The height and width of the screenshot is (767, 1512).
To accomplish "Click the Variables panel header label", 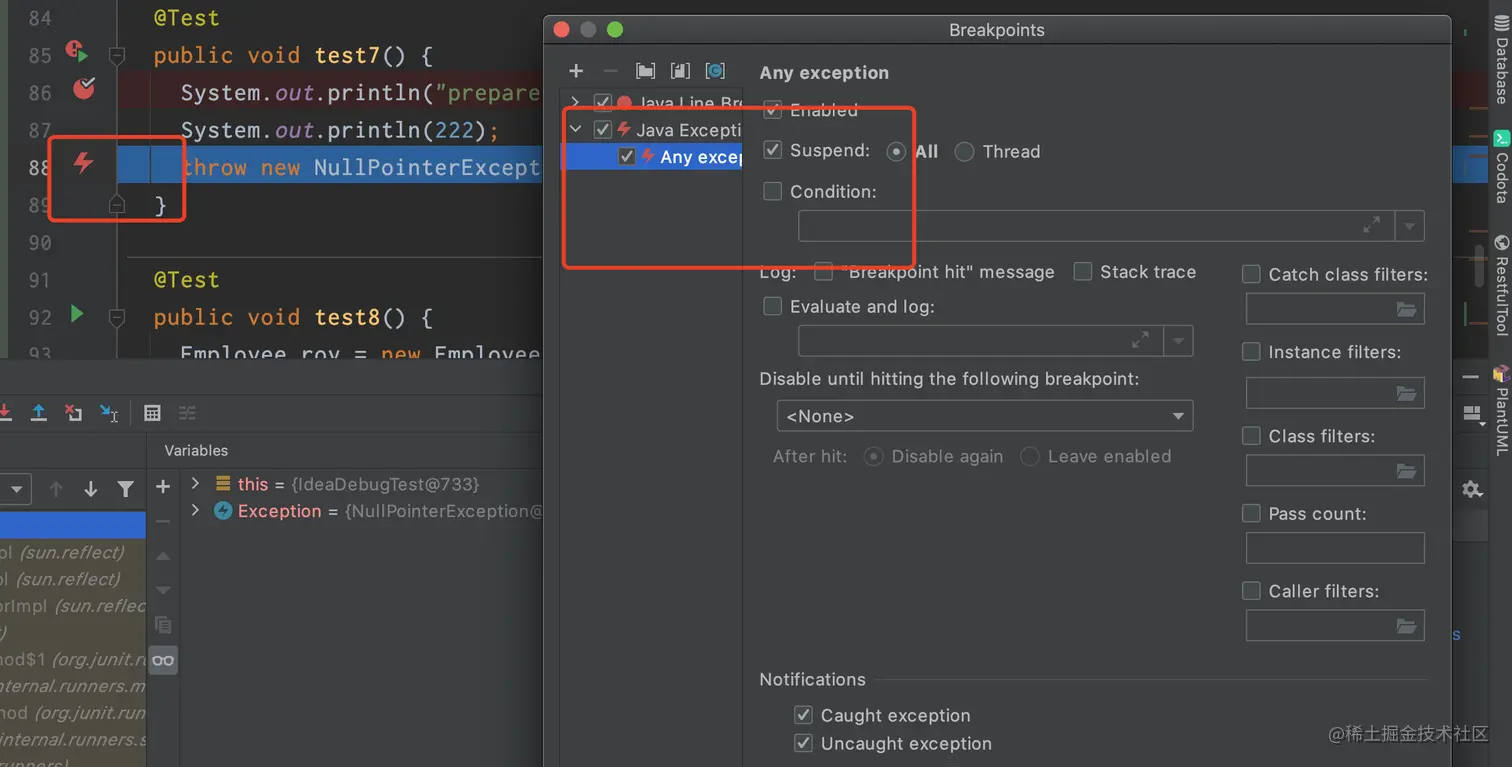I will 196,450.
